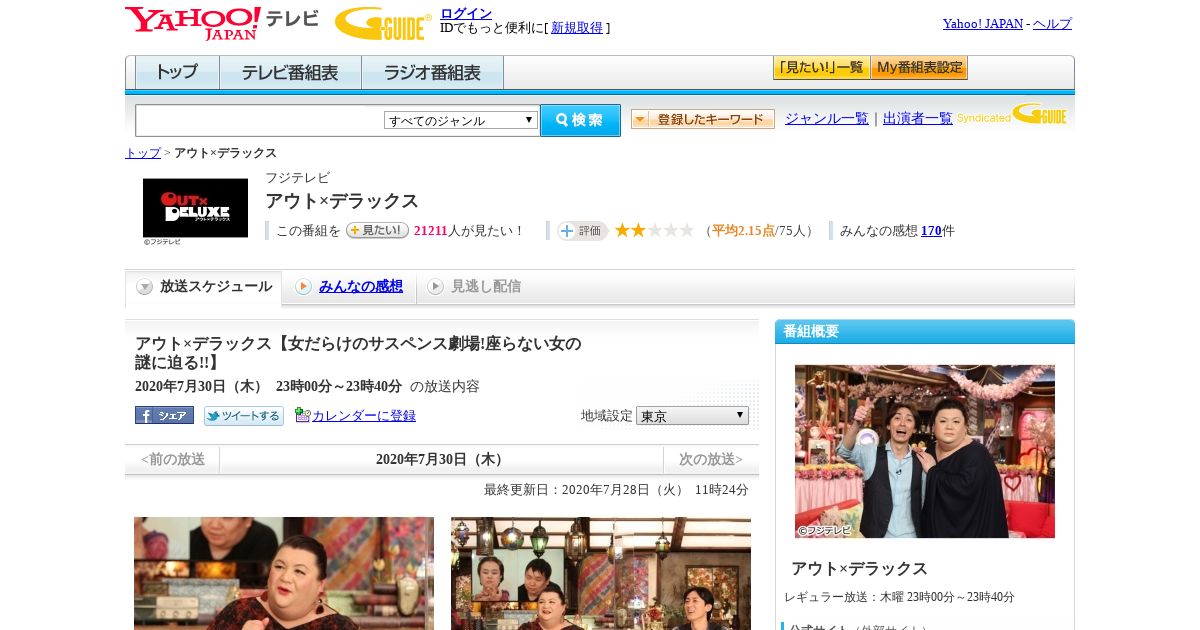Viewport: 1200px width, 630px height.
Task: Click the Facebook シェア button
Action: tap(164, 415)
